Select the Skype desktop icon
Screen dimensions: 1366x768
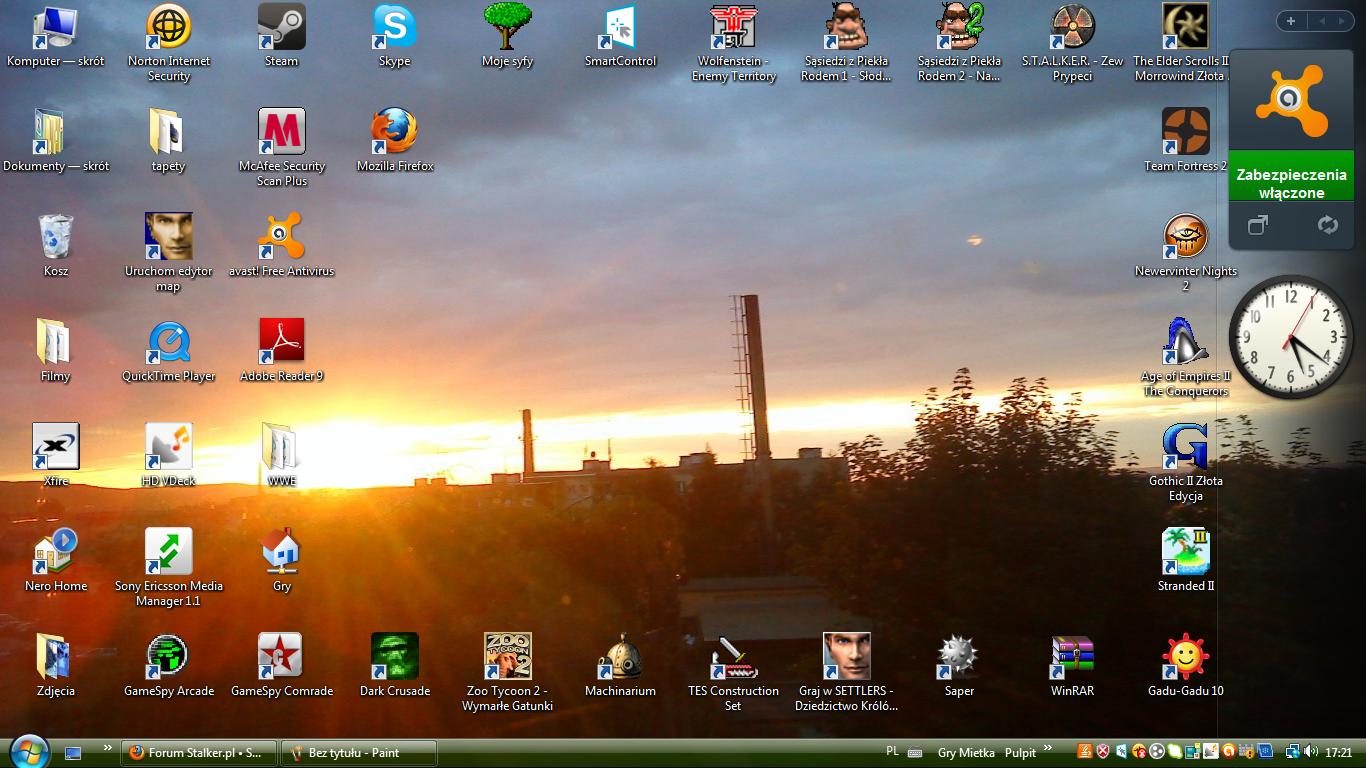pos(394,27)
